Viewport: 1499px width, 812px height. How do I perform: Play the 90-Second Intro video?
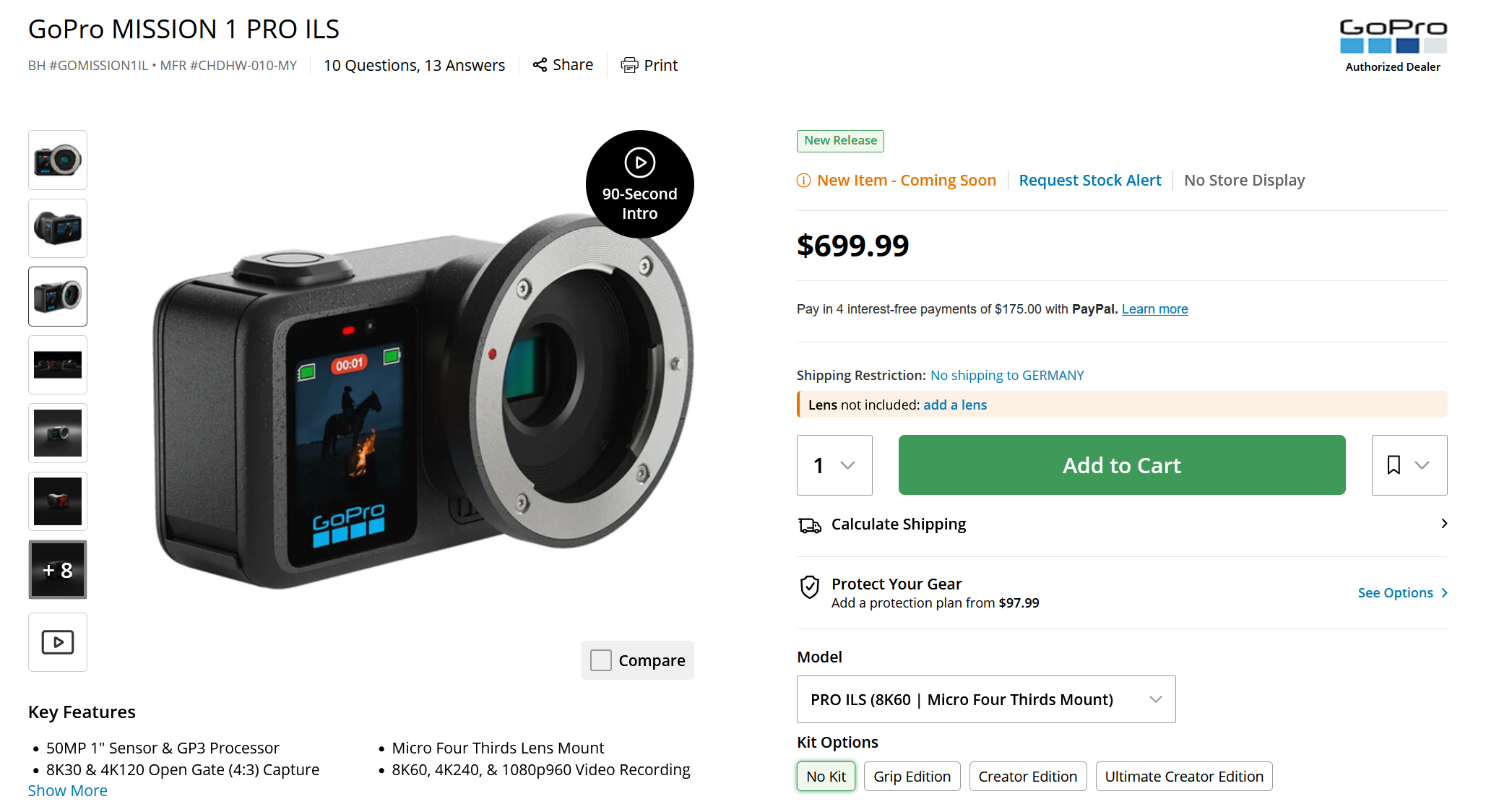(639, 184)
